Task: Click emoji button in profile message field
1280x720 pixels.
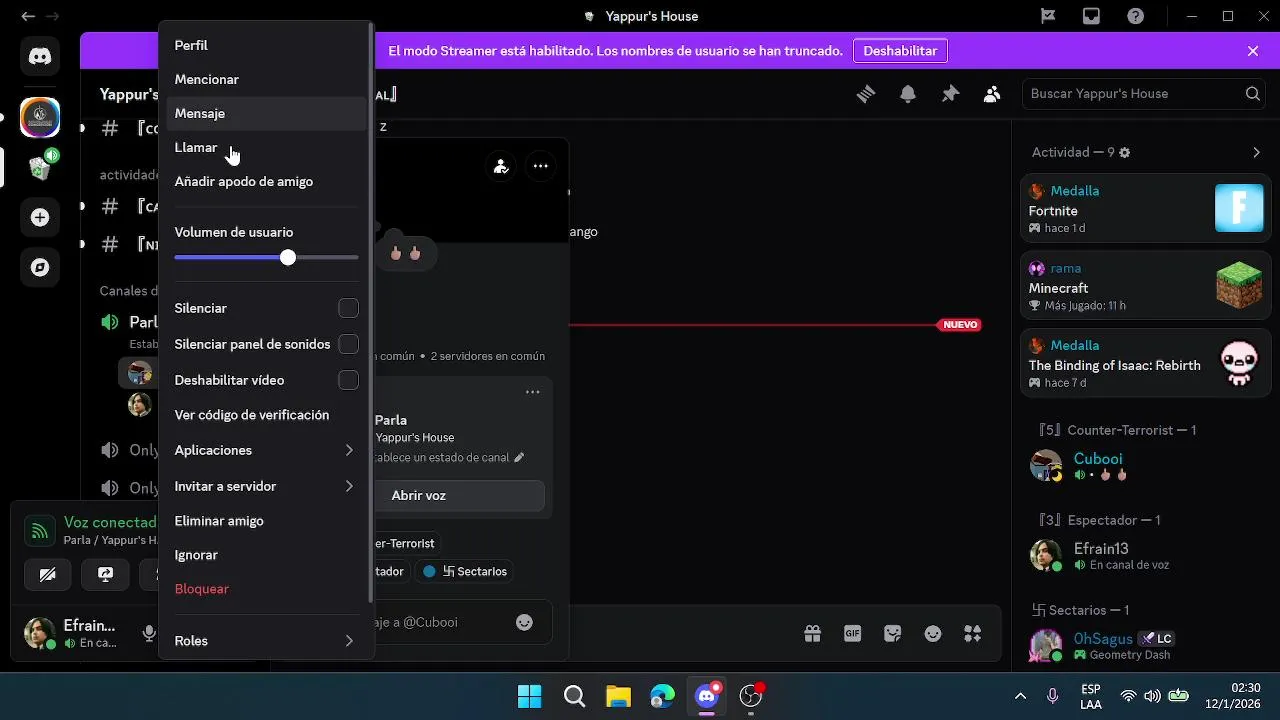Action: (x=524, y=622)
